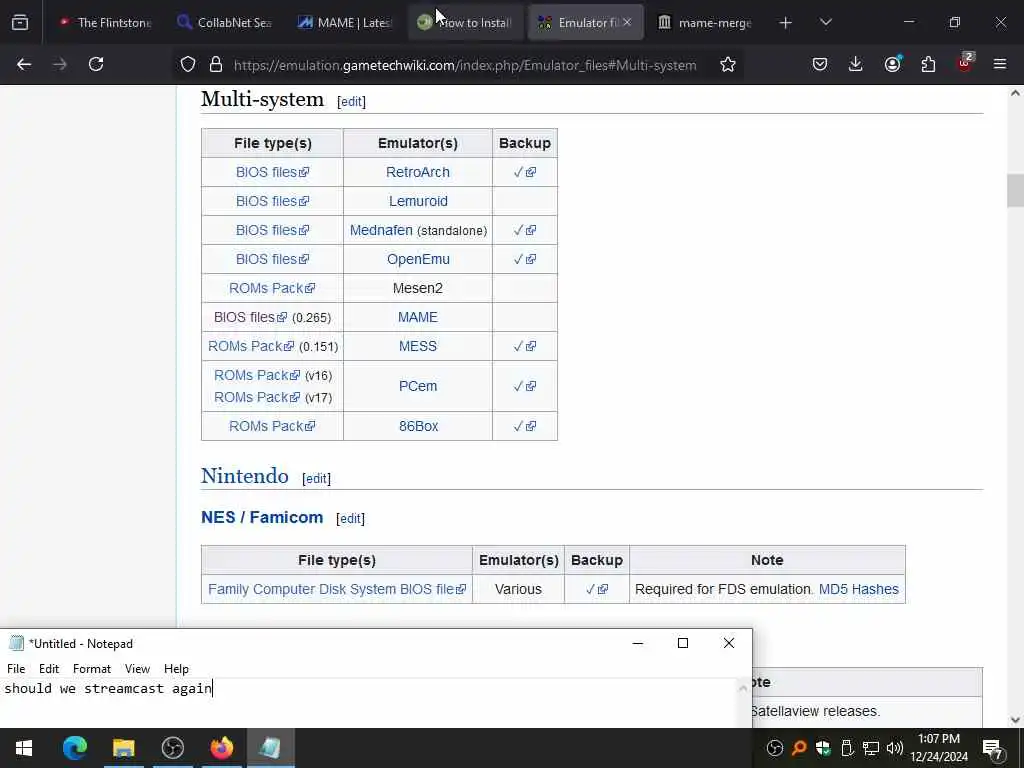Viewport: 1024px width, 768px height.
Task: Switch to MAME | Latest tab
Action: click(x=344, y=23)
